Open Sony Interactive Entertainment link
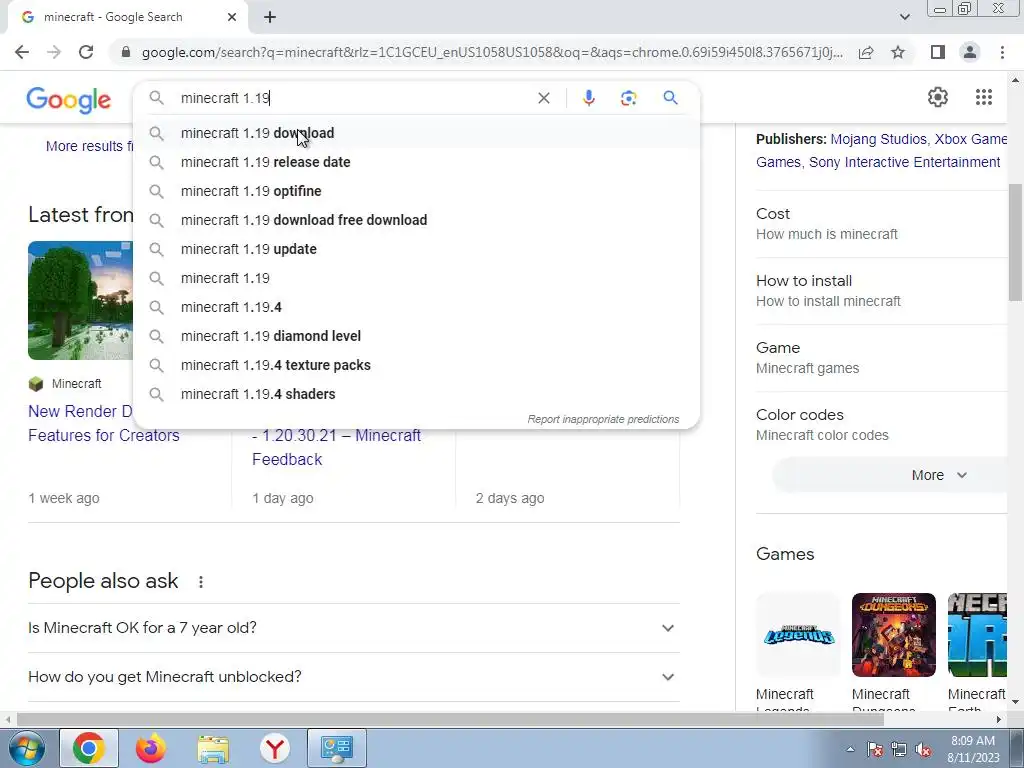 pos(904,162)
